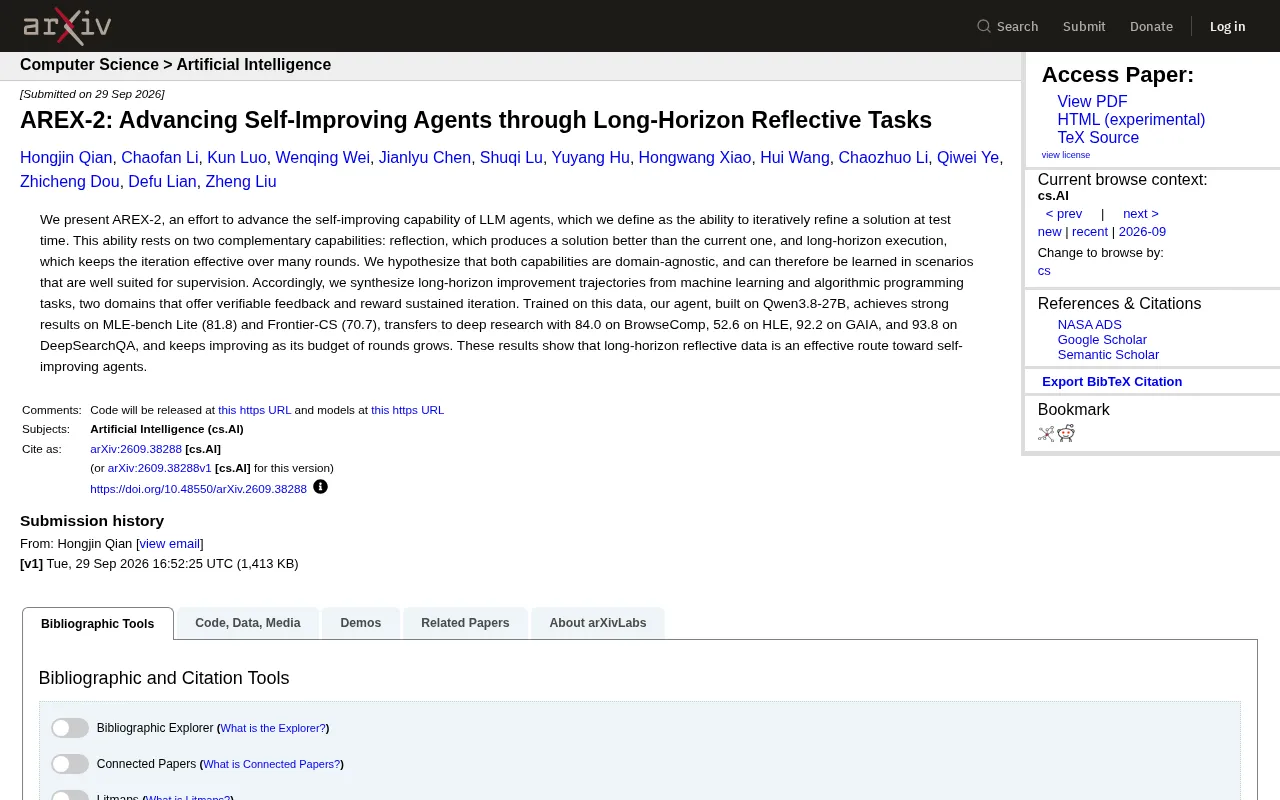Image resolution: width=1280 pixels, height=800 pixels.
Task: Click Export BibTeX Citation
Action: [1112, 382]
